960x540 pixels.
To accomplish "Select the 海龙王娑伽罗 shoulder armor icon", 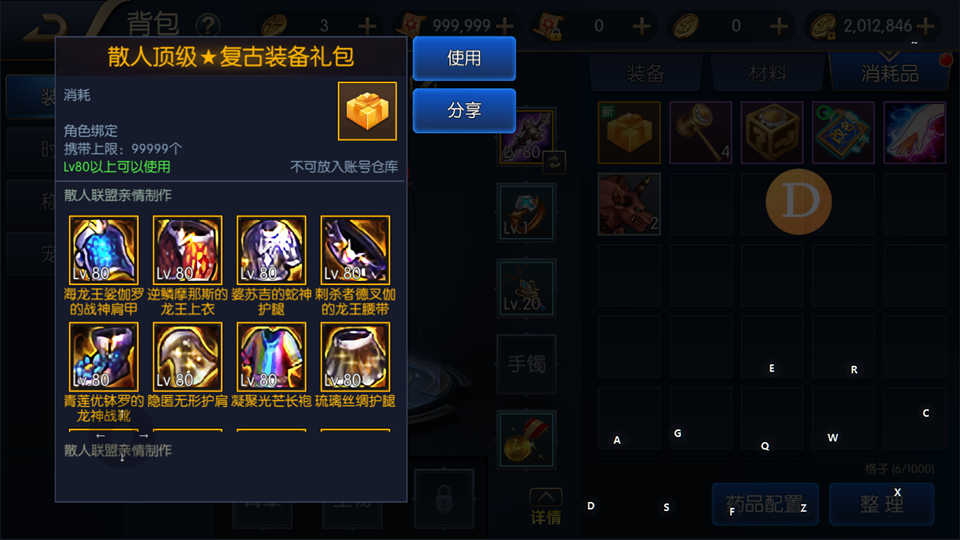I will tap(103, 250).
